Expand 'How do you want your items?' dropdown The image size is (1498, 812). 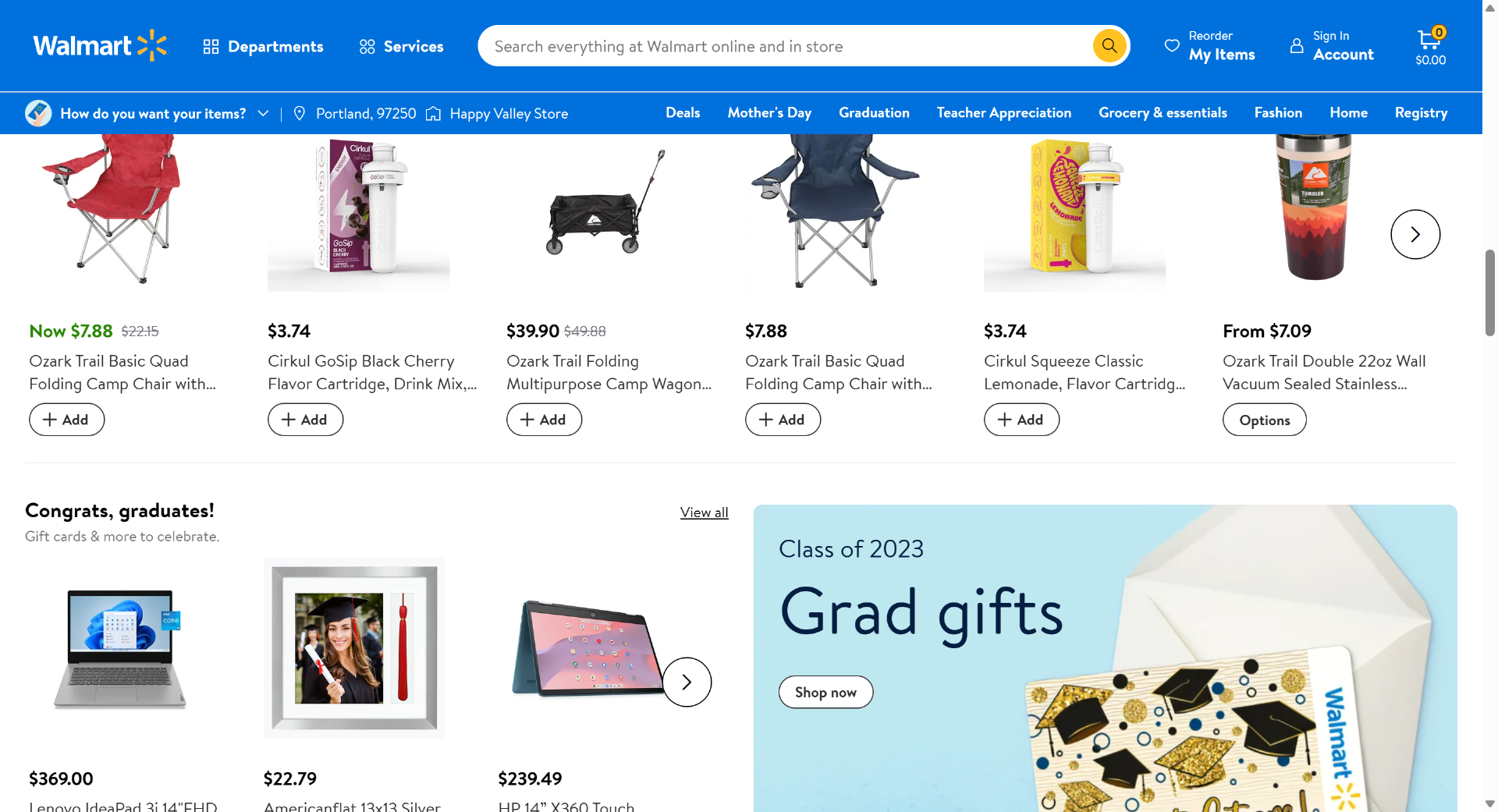coord(264,114)
